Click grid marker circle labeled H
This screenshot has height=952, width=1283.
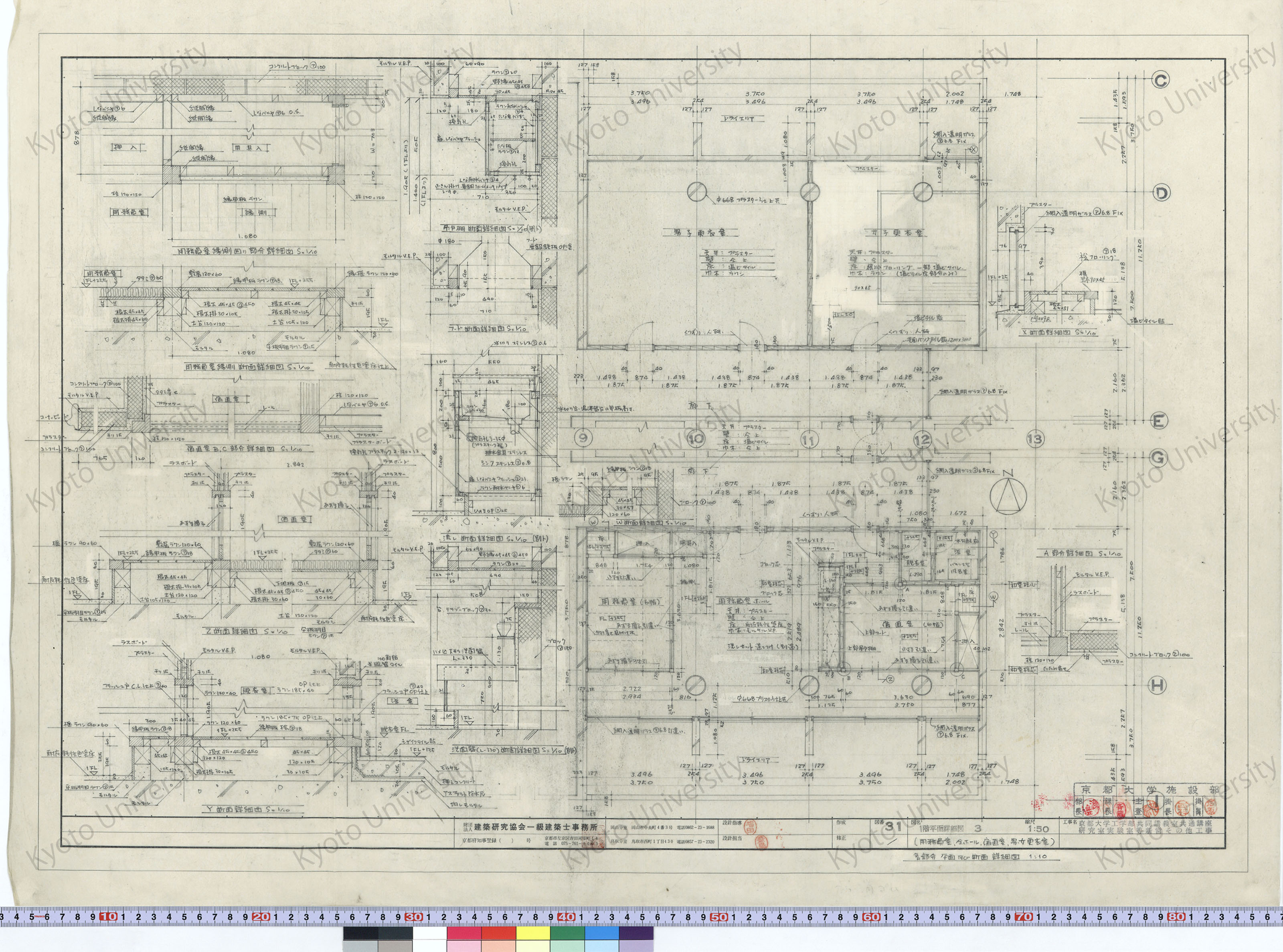(x=1158, y=685)
